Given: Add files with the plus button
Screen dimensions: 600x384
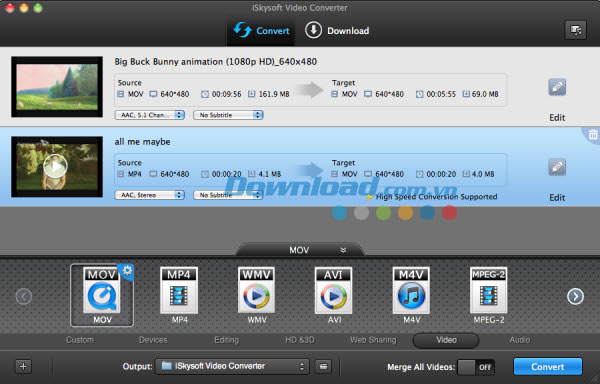Looking at the screenshot, I should click(23, 366).
